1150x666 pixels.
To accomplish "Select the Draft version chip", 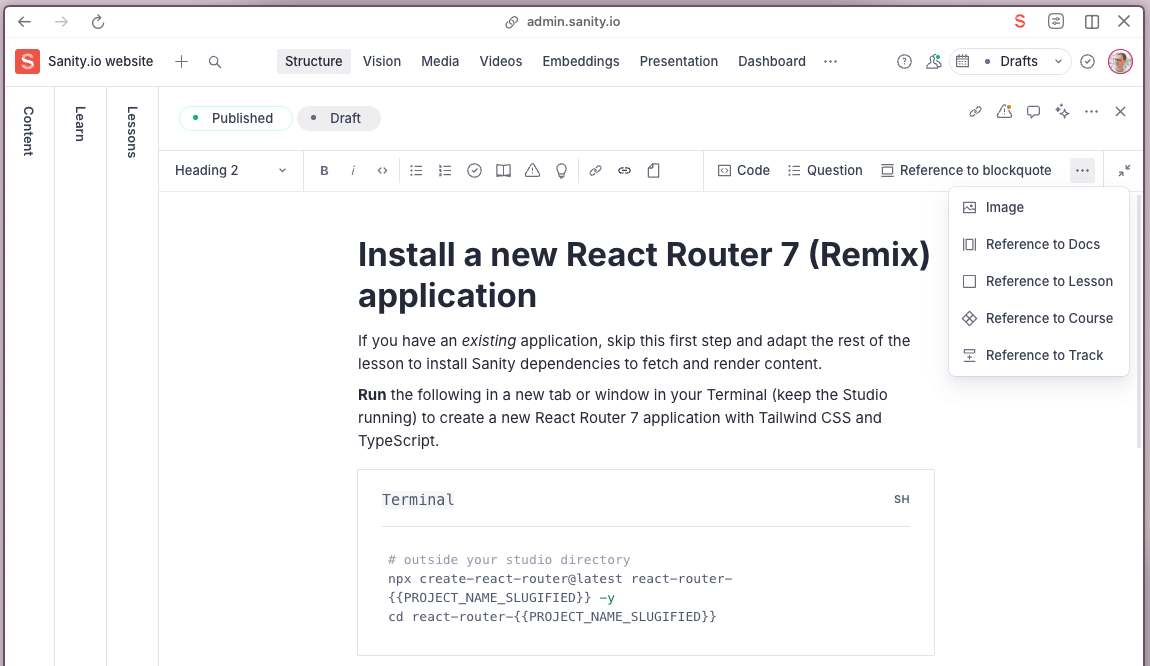I will coord(338,118).
